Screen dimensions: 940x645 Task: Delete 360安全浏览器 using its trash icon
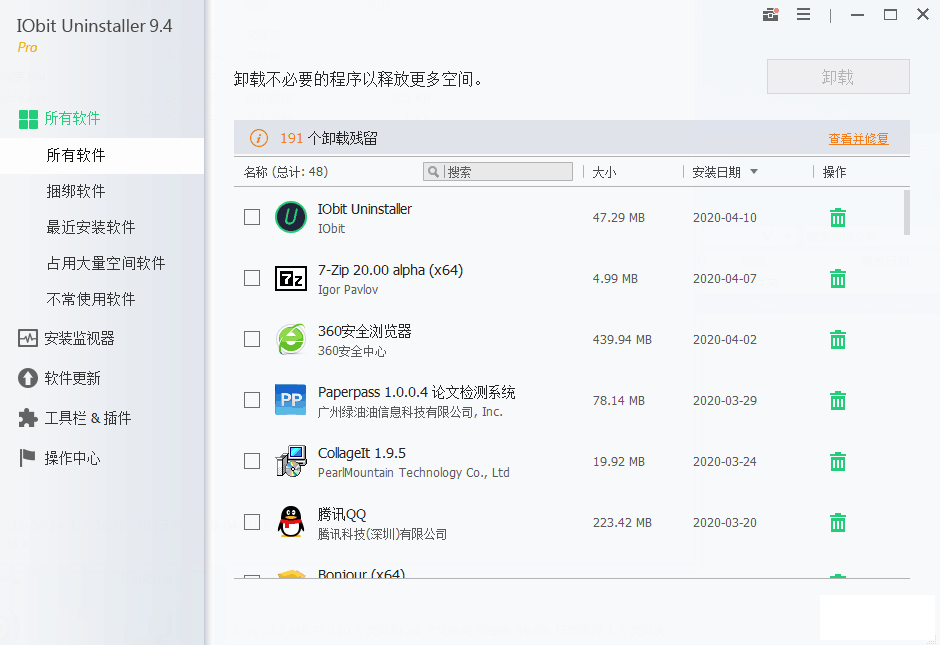[x=838, y=340]
